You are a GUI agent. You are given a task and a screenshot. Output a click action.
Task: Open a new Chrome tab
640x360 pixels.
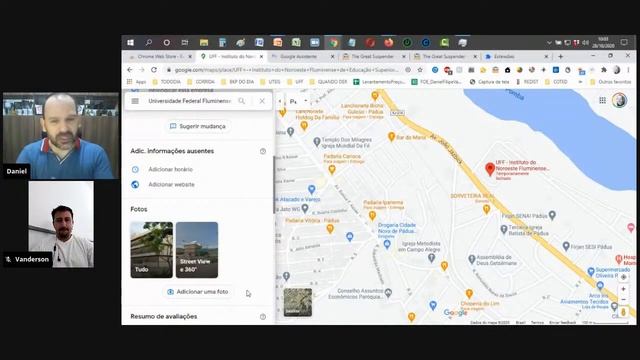click(560, 56)
